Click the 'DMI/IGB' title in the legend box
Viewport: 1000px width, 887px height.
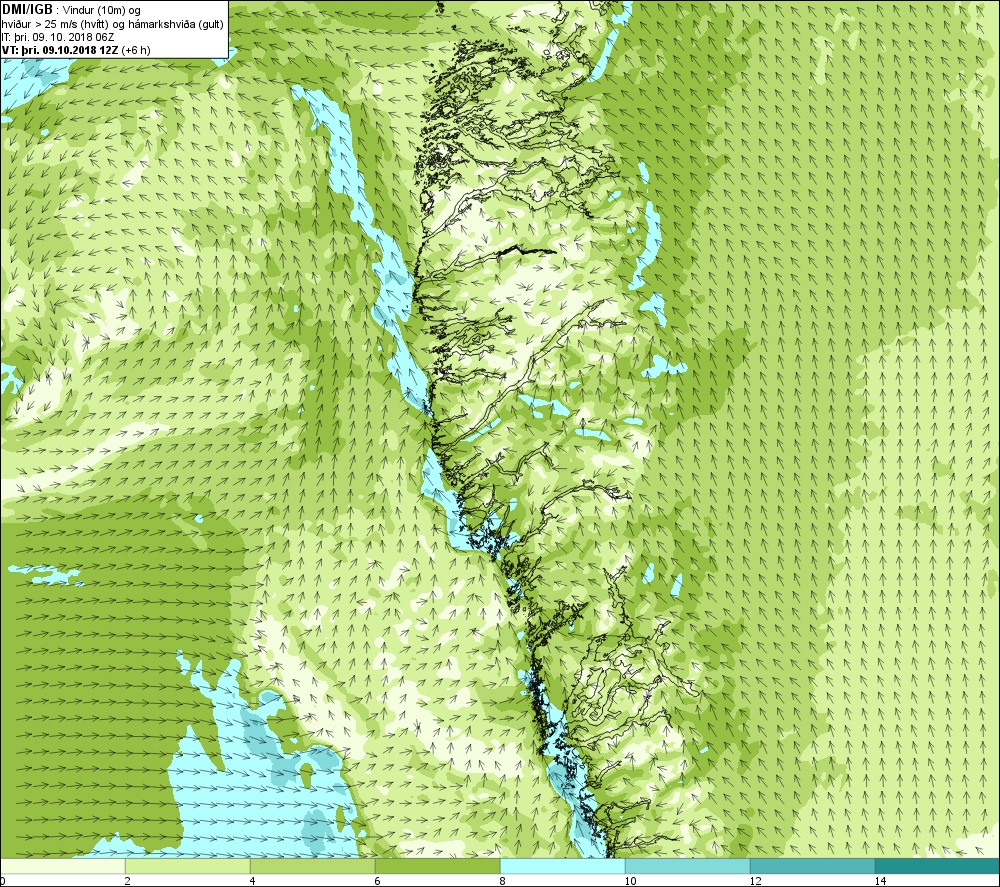click(27, 10)
